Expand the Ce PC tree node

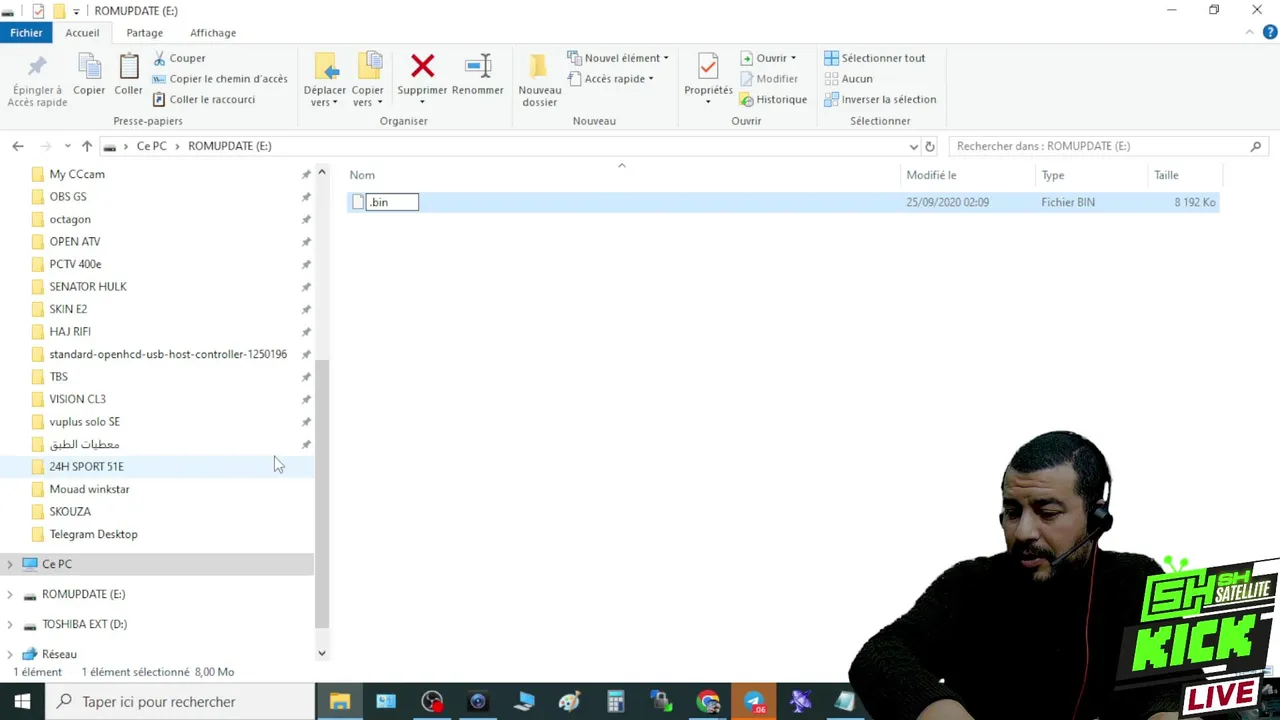(10, 564)
